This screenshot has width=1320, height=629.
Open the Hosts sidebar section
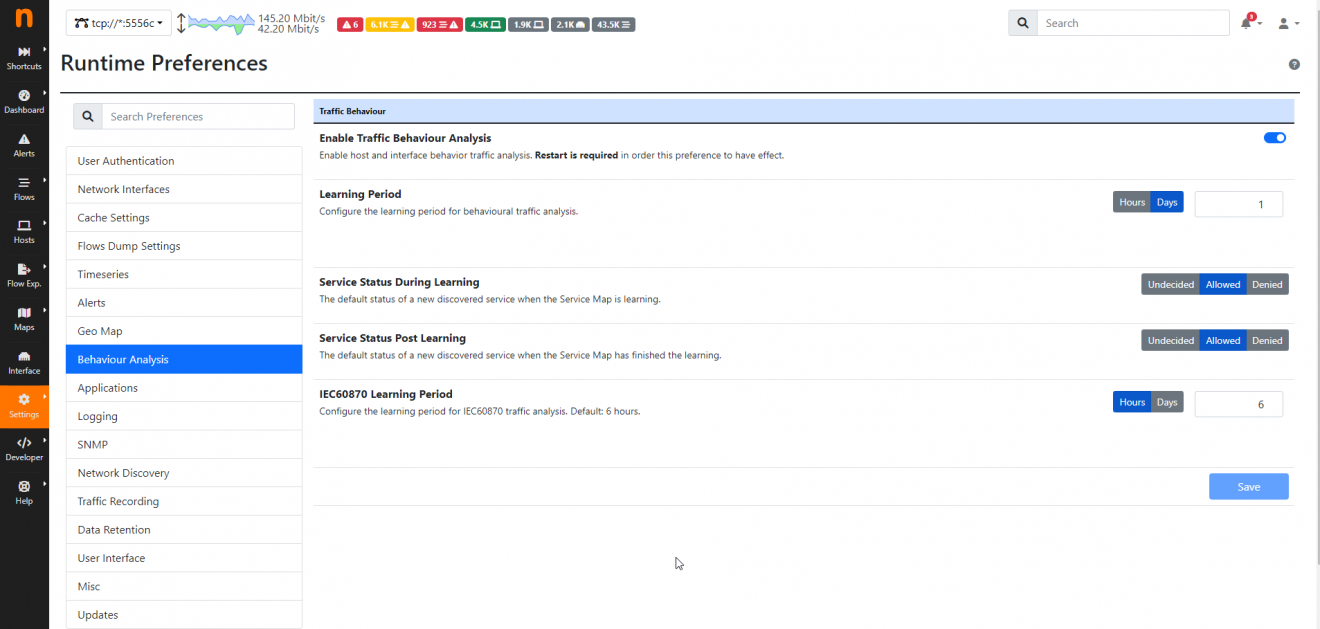click(24, 231)
